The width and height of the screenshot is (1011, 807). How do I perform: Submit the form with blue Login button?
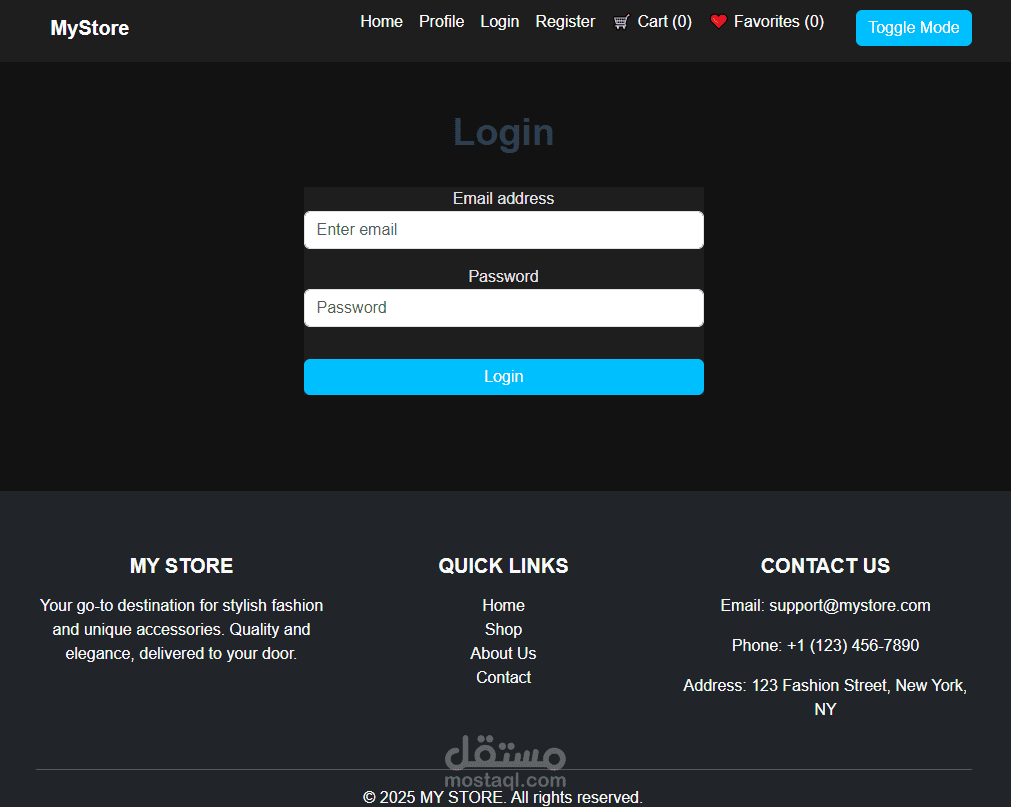click(504, 376)
